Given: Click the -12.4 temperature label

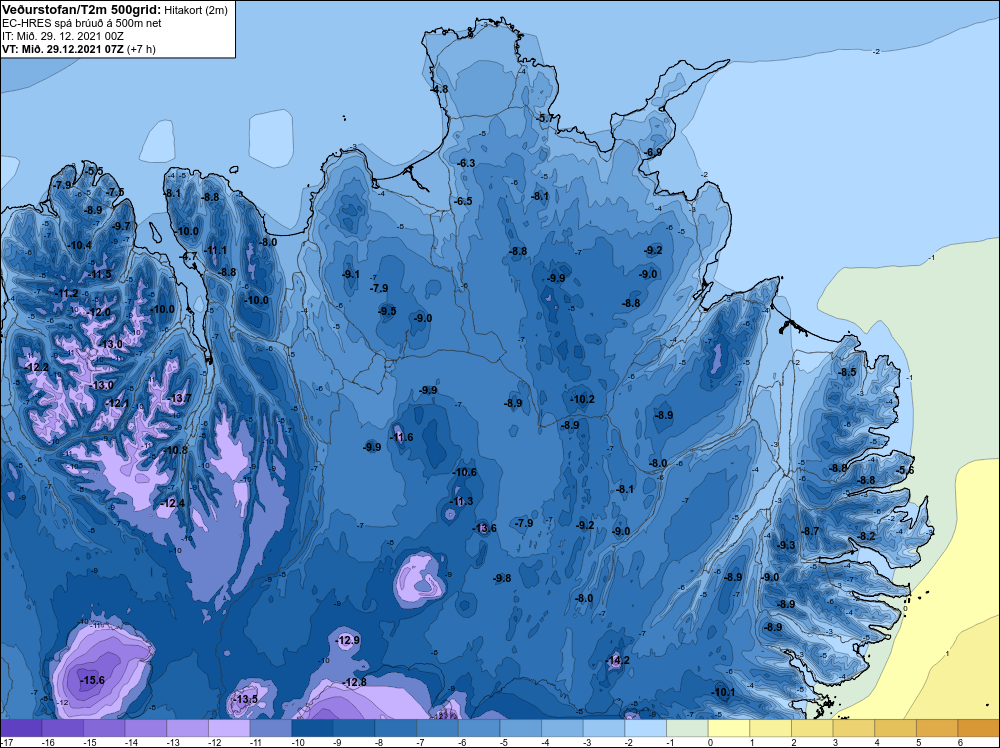Looking at the screenshot, I should coord(172,504).
